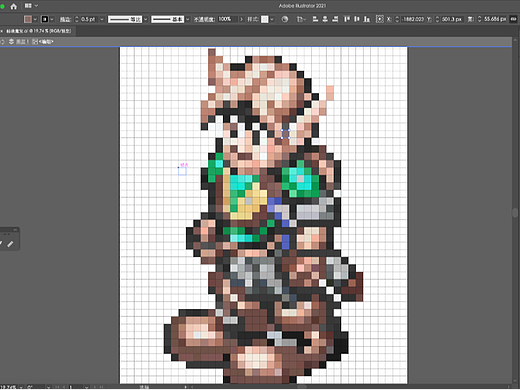
Task: Click Vertical Align Center icon
Action: (x=357, y=19)
